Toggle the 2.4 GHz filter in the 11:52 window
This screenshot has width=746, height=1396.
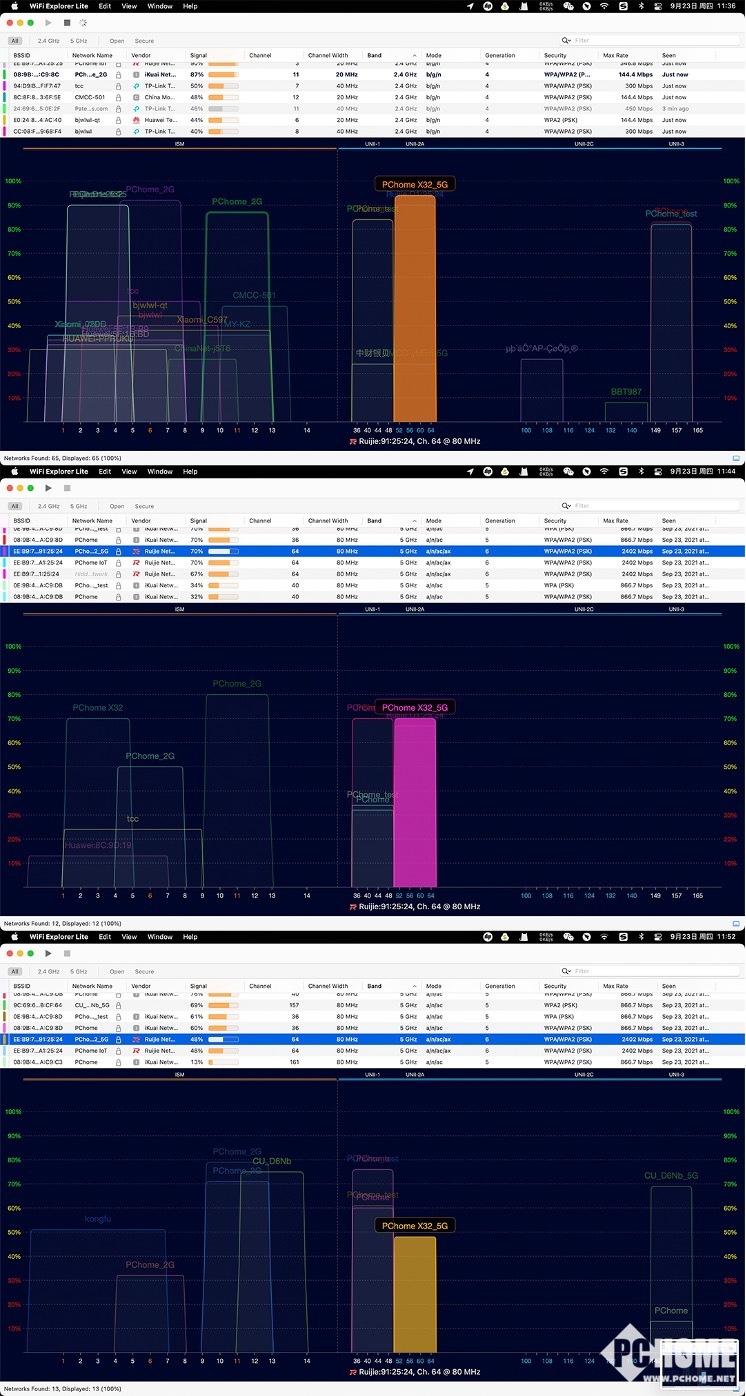(x=48, y=971)
